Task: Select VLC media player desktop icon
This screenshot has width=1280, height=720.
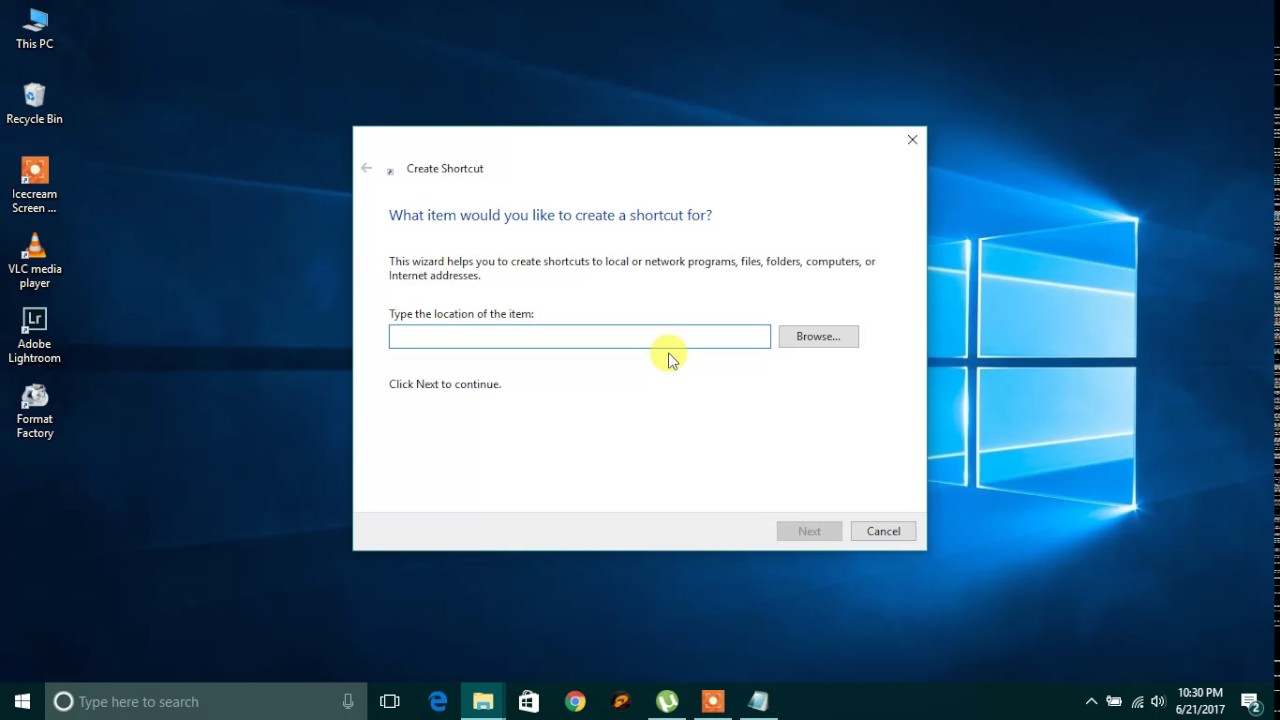Action: [34, 261]
